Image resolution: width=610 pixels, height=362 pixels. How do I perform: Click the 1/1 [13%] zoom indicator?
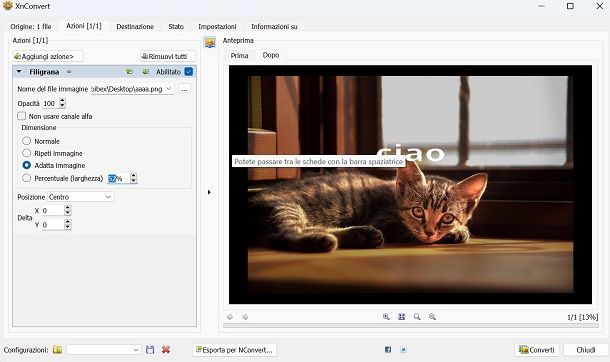point(582,317)
